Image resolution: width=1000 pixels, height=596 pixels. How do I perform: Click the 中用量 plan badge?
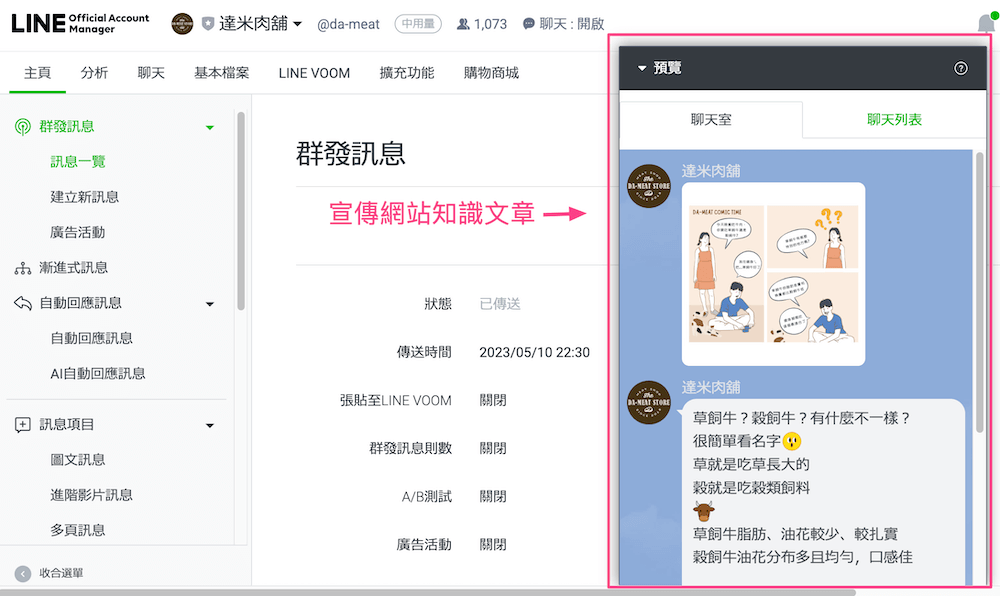pos(418,24)
